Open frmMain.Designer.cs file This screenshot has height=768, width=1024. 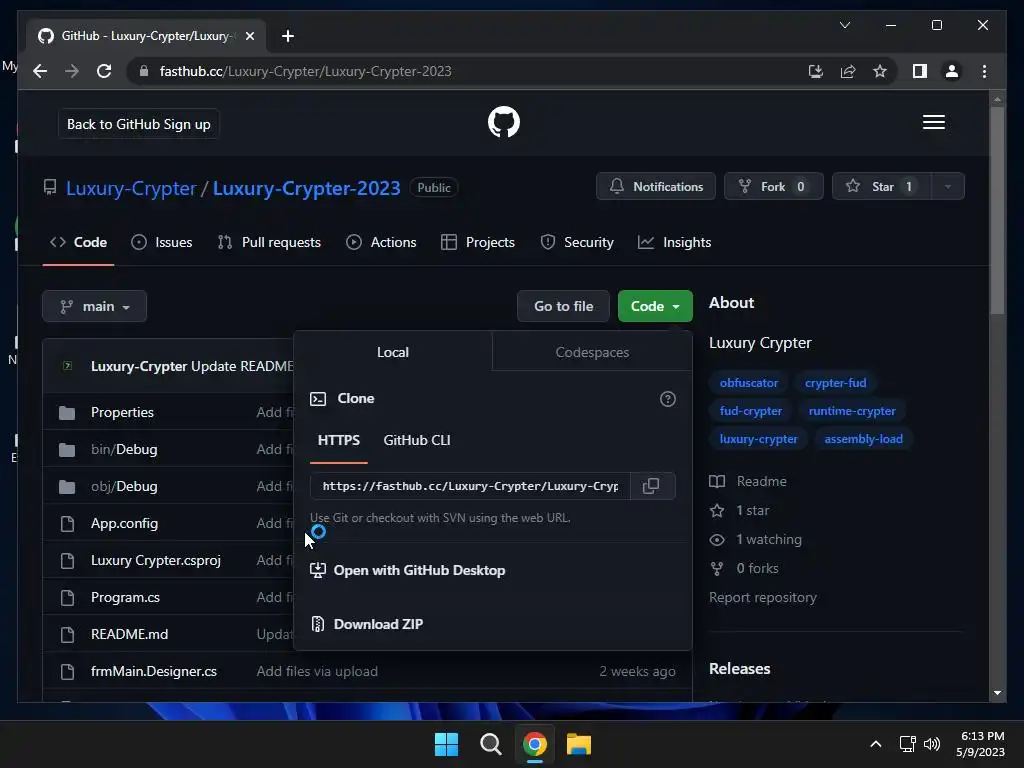pos(154,671)
